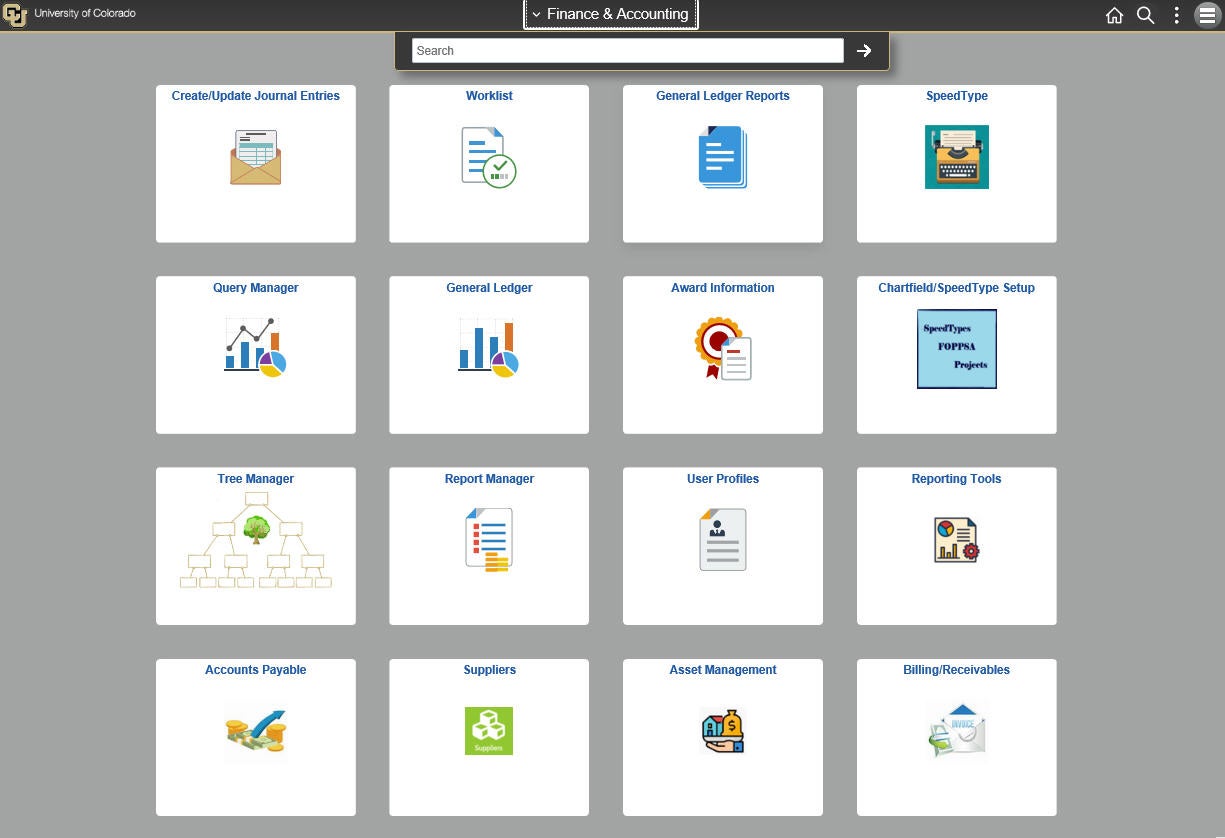
Task: Click the Worklist document checkmark icon
Action: [x=489, y=157]
